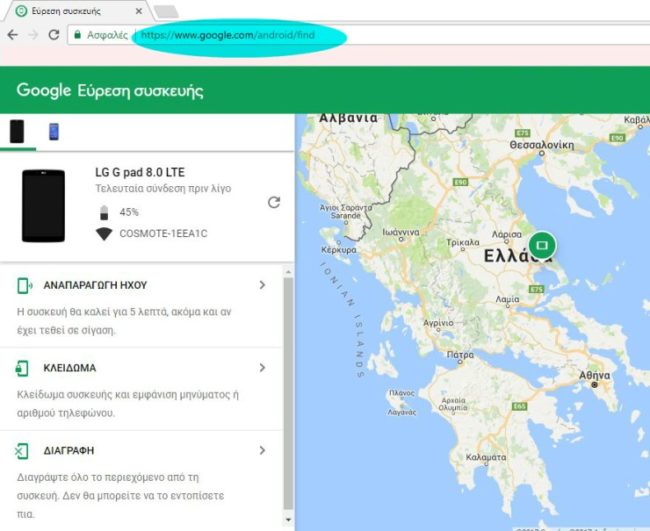Click the lock device icon beside ΚΛΕΙΔΩΜΑ
Viewport: 650px width, 531px height.
tap(23, 368)
